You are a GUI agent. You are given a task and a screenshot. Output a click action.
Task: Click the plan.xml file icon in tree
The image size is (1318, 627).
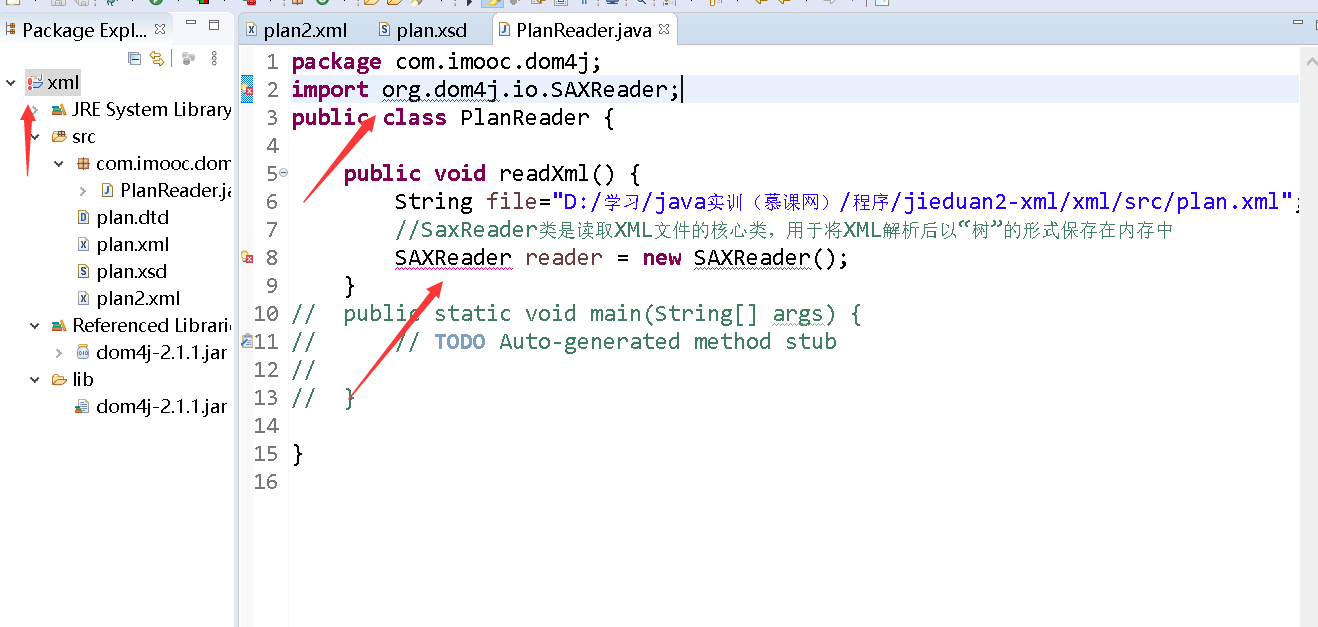point(83,245)
